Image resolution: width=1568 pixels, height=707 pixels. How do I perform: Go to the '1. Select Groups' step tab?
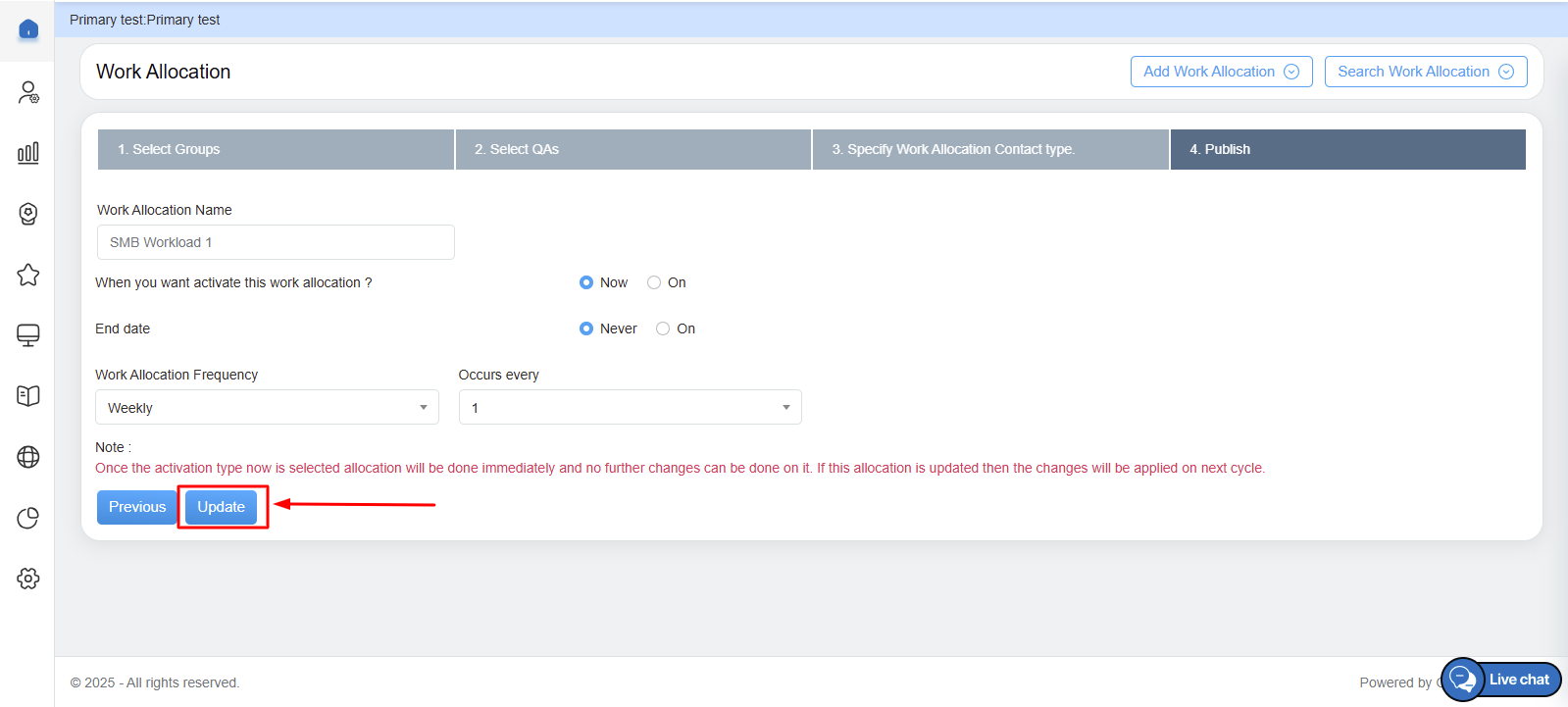click(276, 149)
